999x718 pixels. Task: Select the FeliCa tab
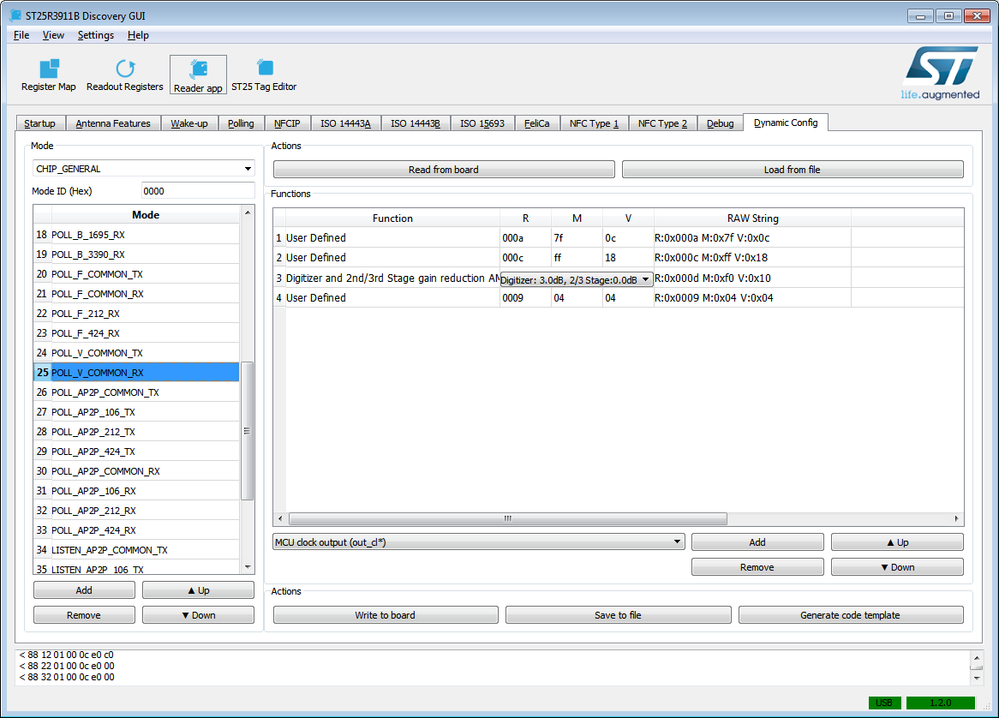(x=537, y=124)
